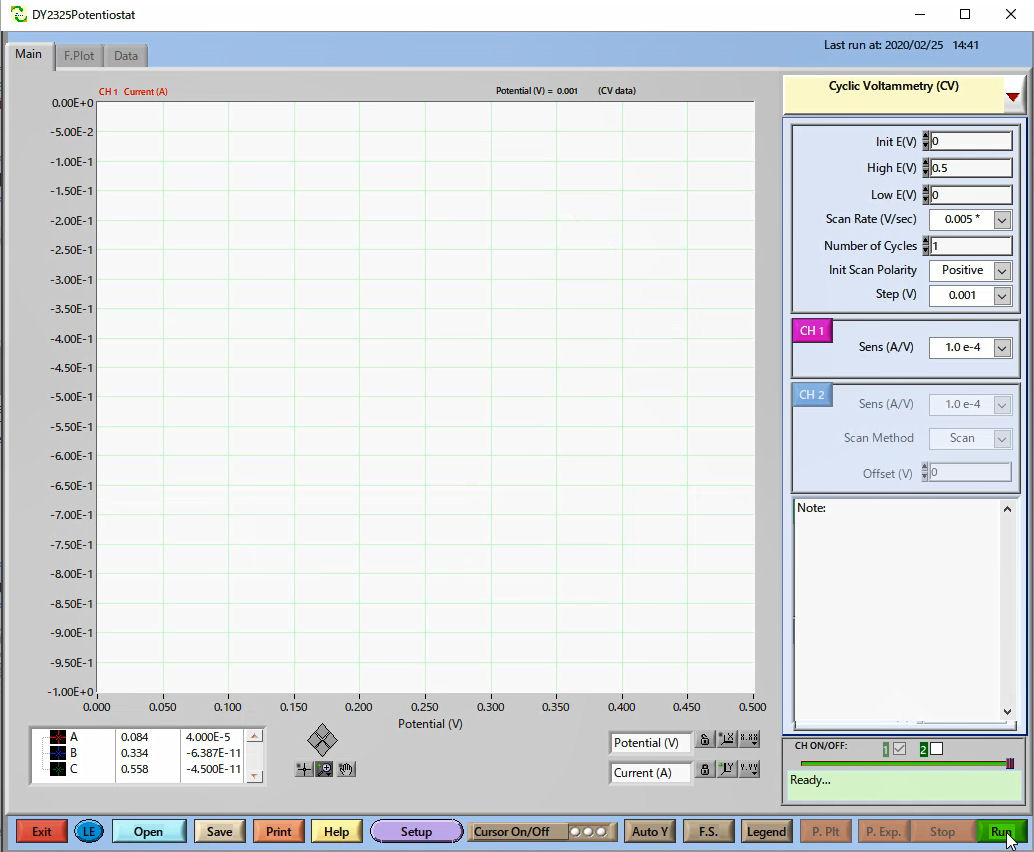Select the pan hand tool

(345, 769)
